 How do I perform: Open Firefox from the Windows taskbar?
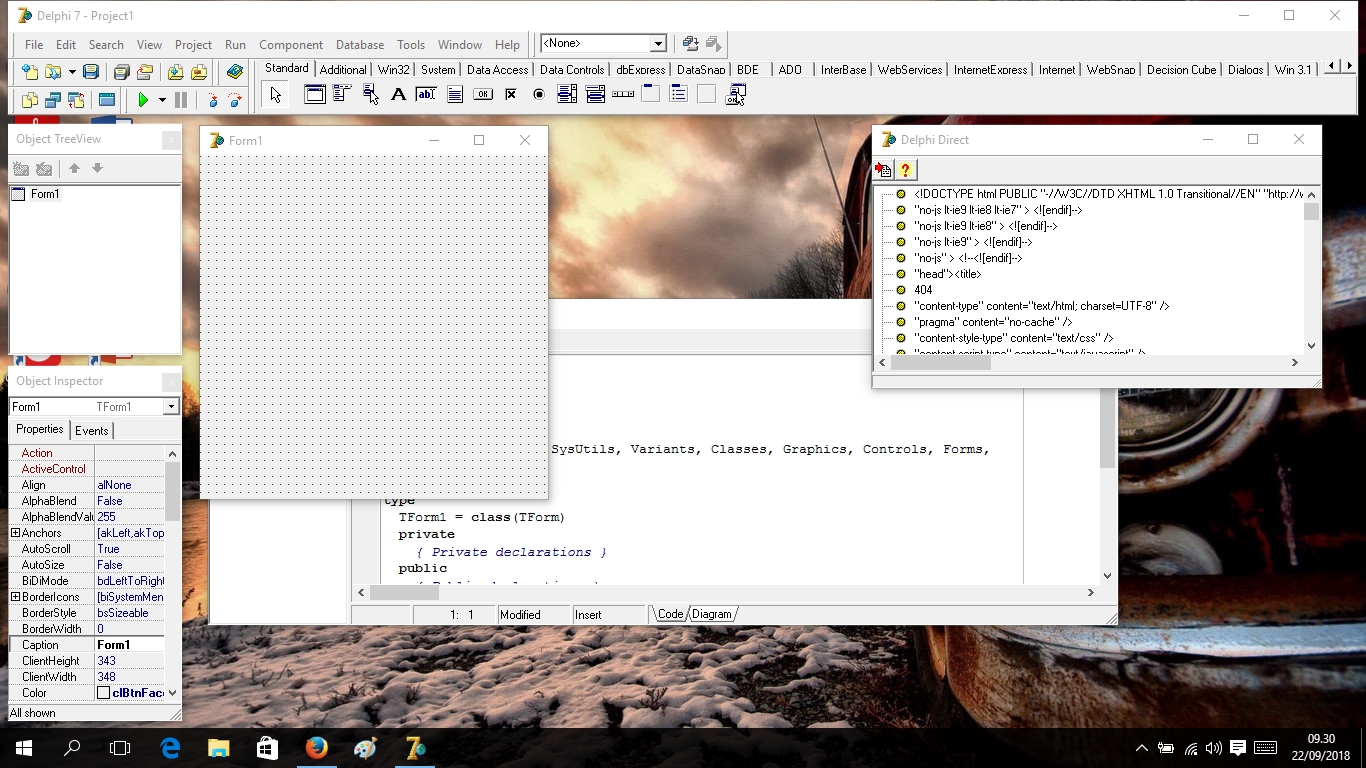[x=316, y=747]
